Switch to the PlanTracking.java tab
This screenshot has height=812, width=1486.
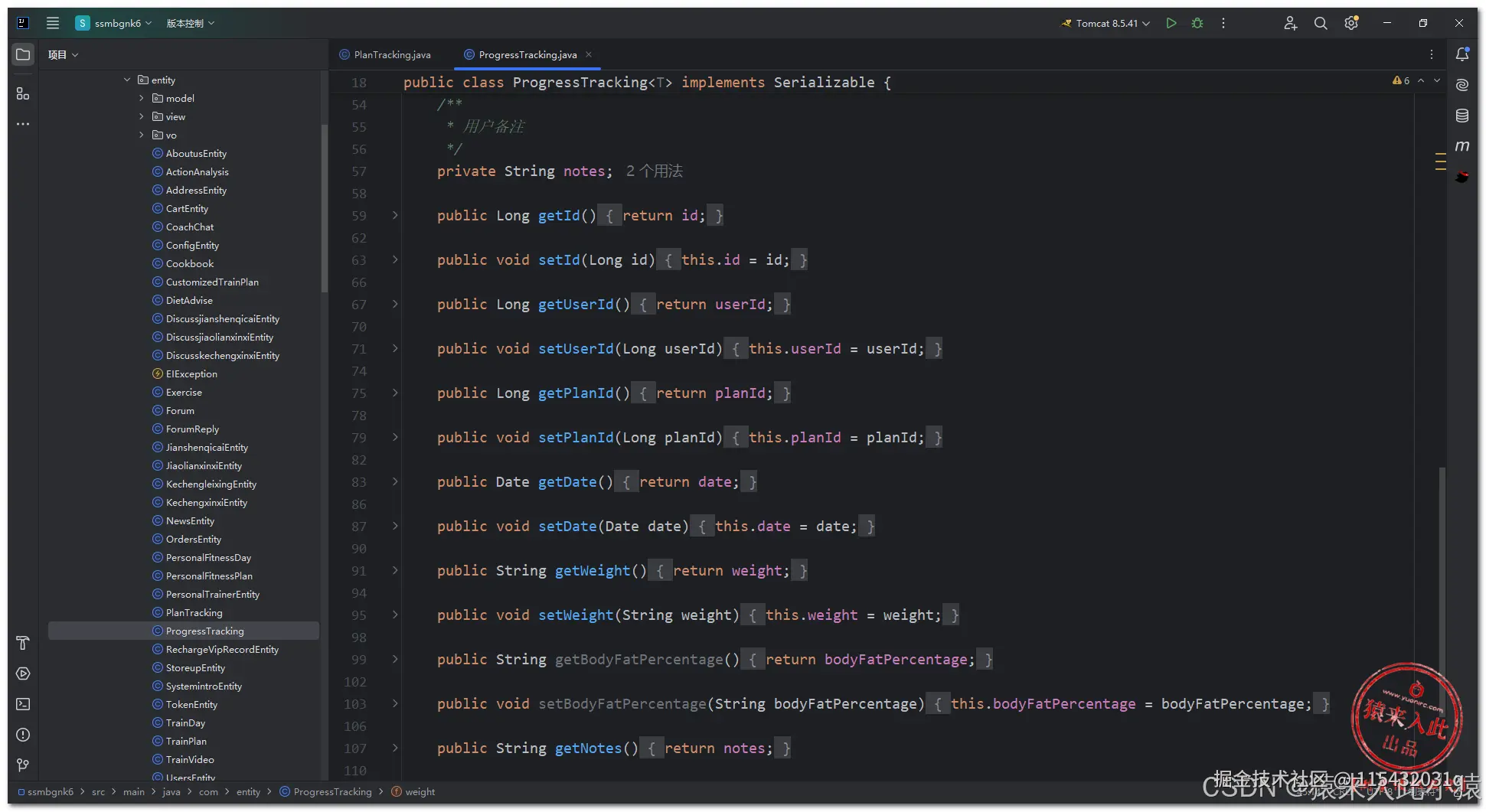[385, 54]
